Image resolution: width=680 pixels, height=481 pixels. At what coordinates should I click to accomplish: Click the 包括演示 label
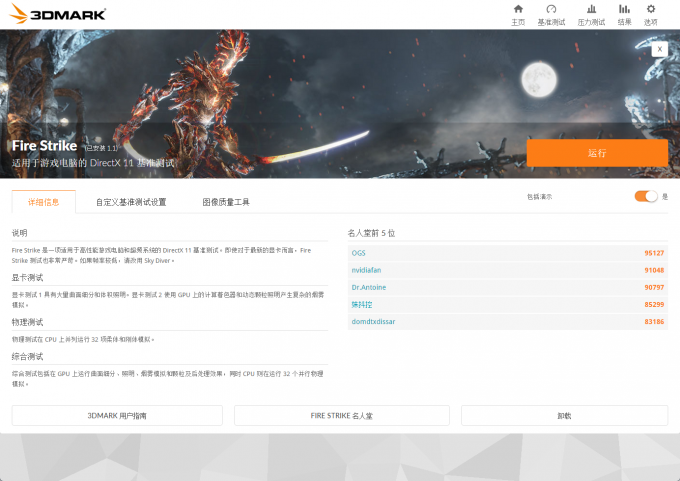(x=539, y=196)
